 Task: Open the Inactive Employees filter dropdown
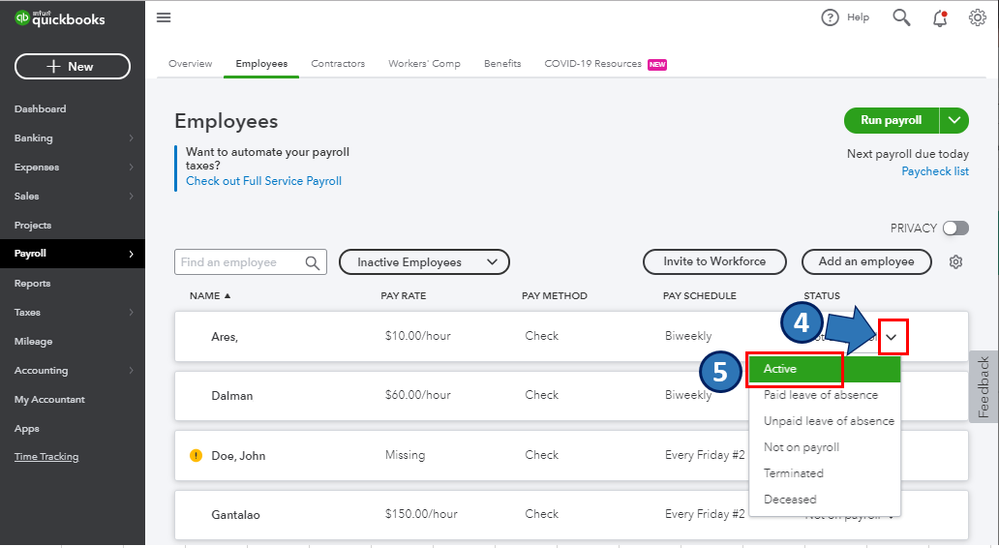[x=424, y=262]
